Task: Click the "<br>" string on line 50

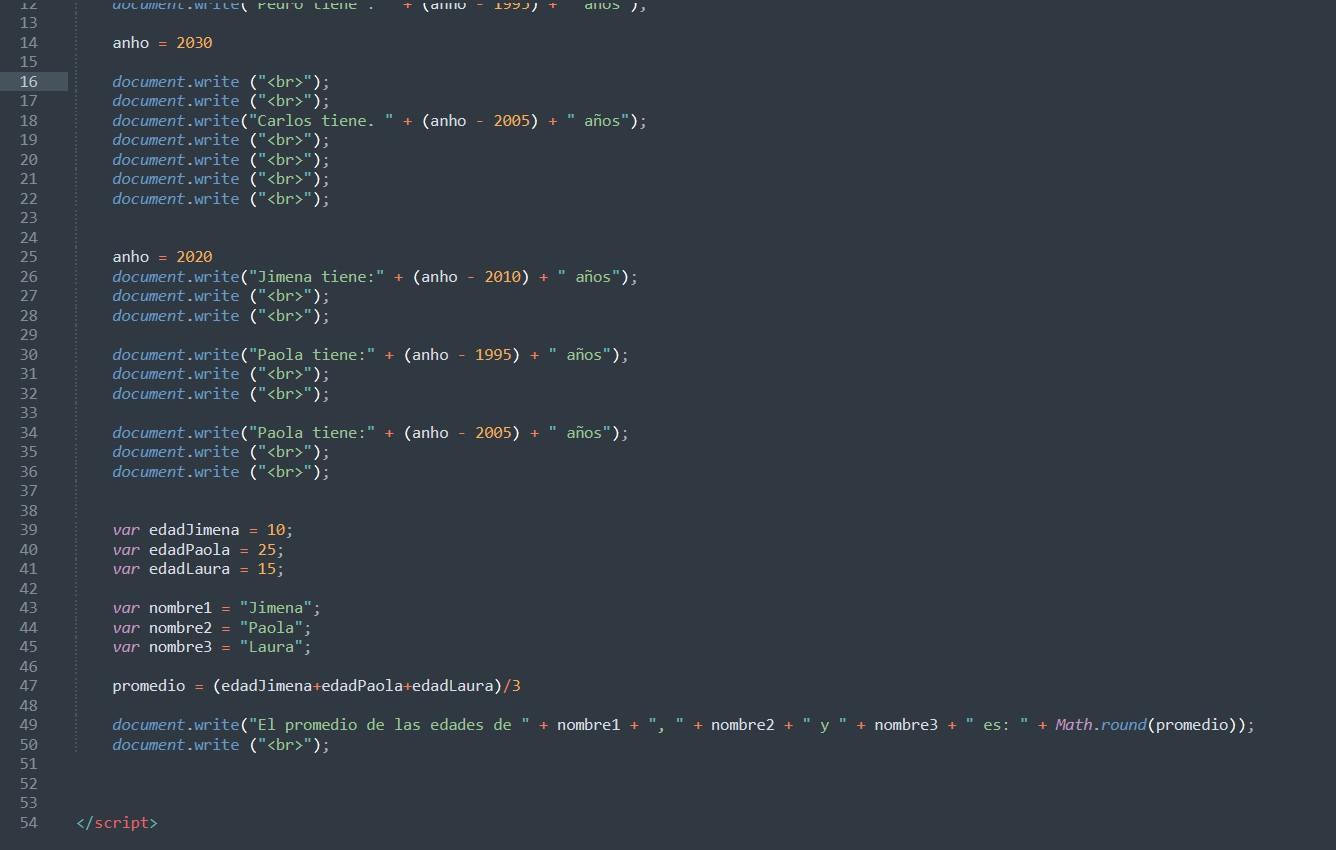Action: 285,745
